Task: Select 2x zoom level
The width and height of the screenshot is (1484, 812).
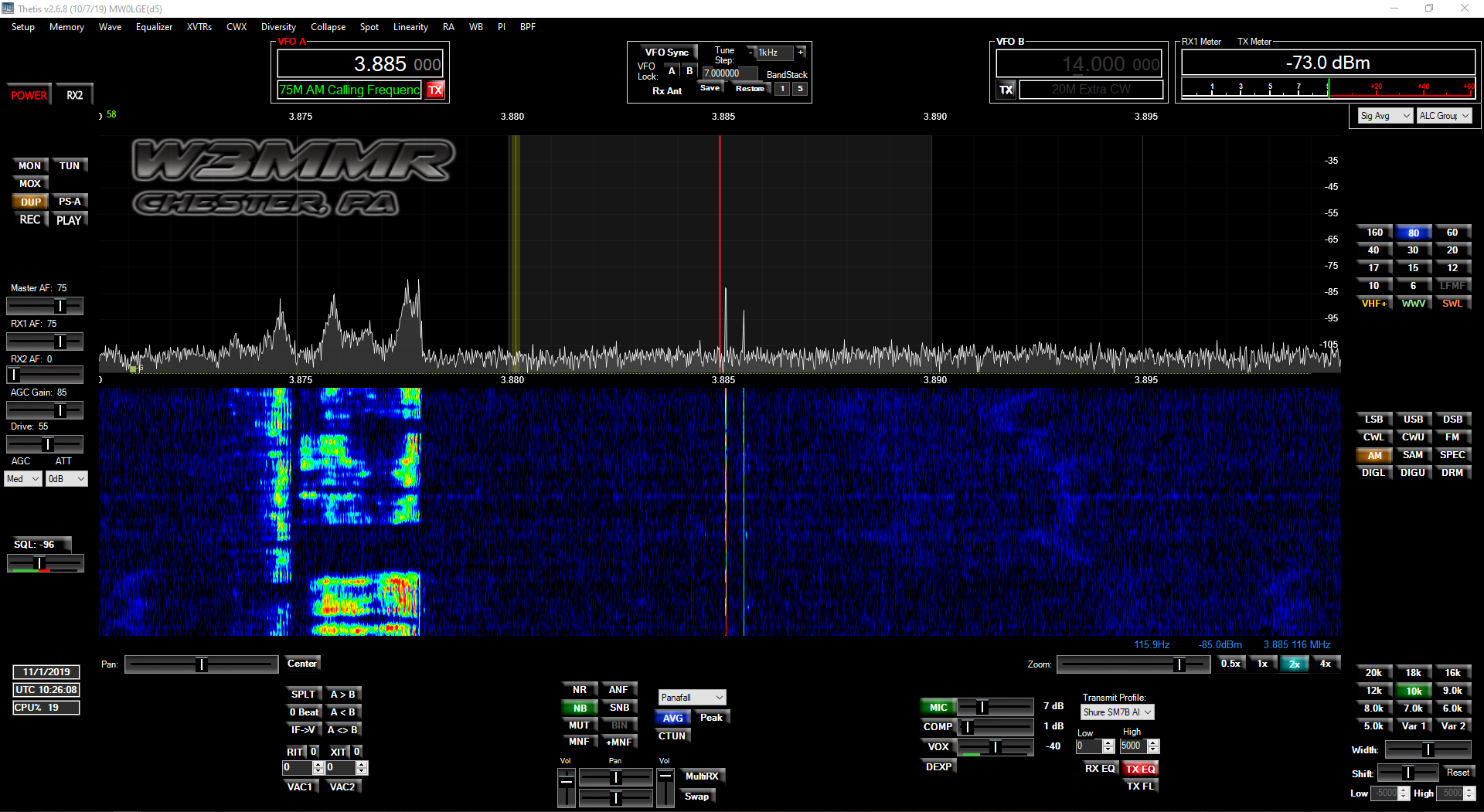Action: [x=1294, y=664]
